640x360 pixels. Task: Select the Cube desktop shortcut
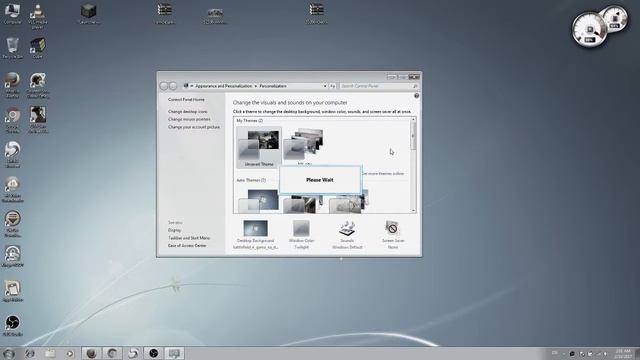pos(38,48)
